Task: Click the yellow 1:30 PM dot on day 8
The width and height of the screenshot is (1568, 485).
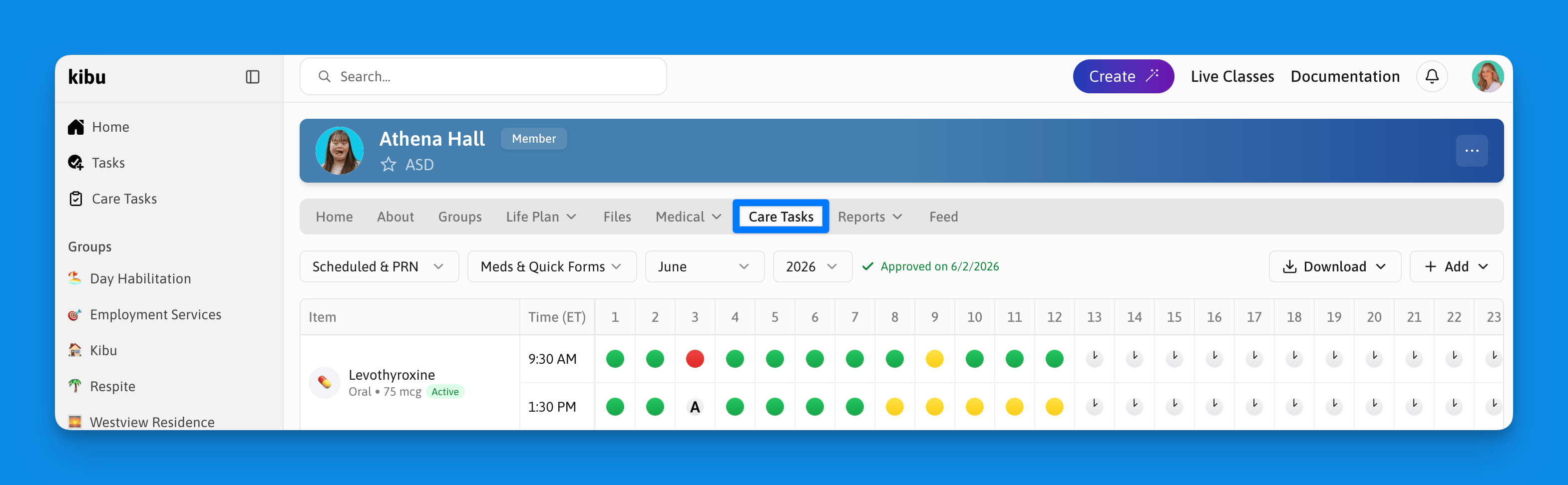Action: coord(895,407)
